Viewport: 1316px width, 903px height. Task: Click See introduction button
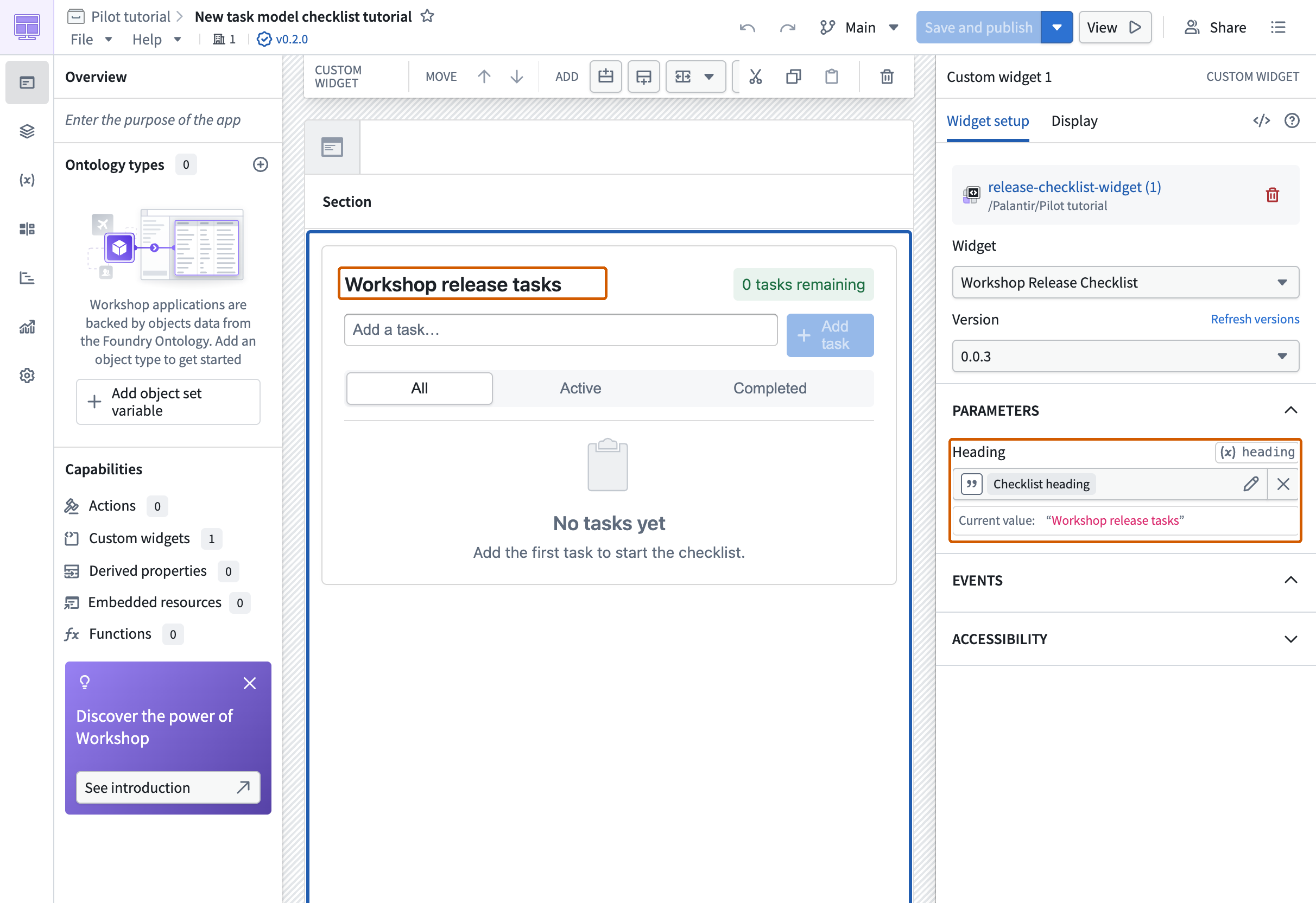click(168, 787)
